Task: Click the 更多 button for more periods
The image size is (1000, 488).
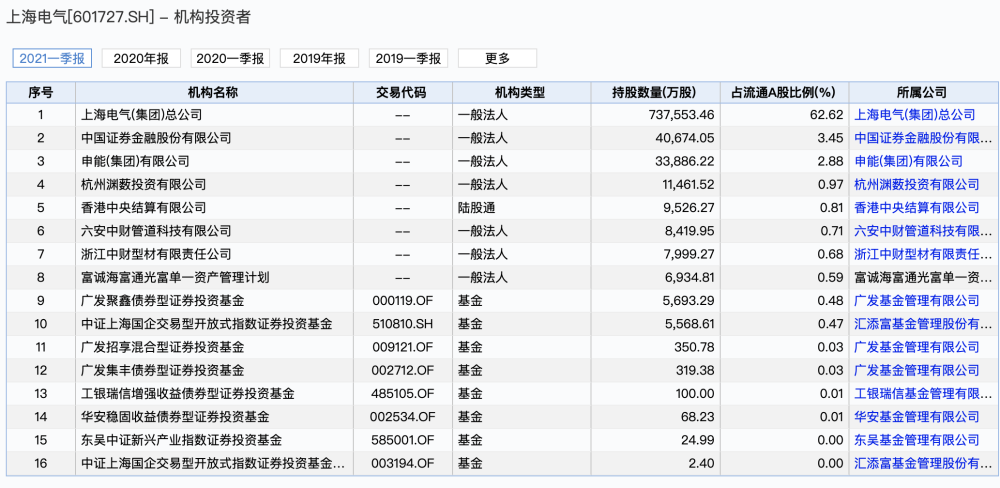Action: tap(497, 58)
